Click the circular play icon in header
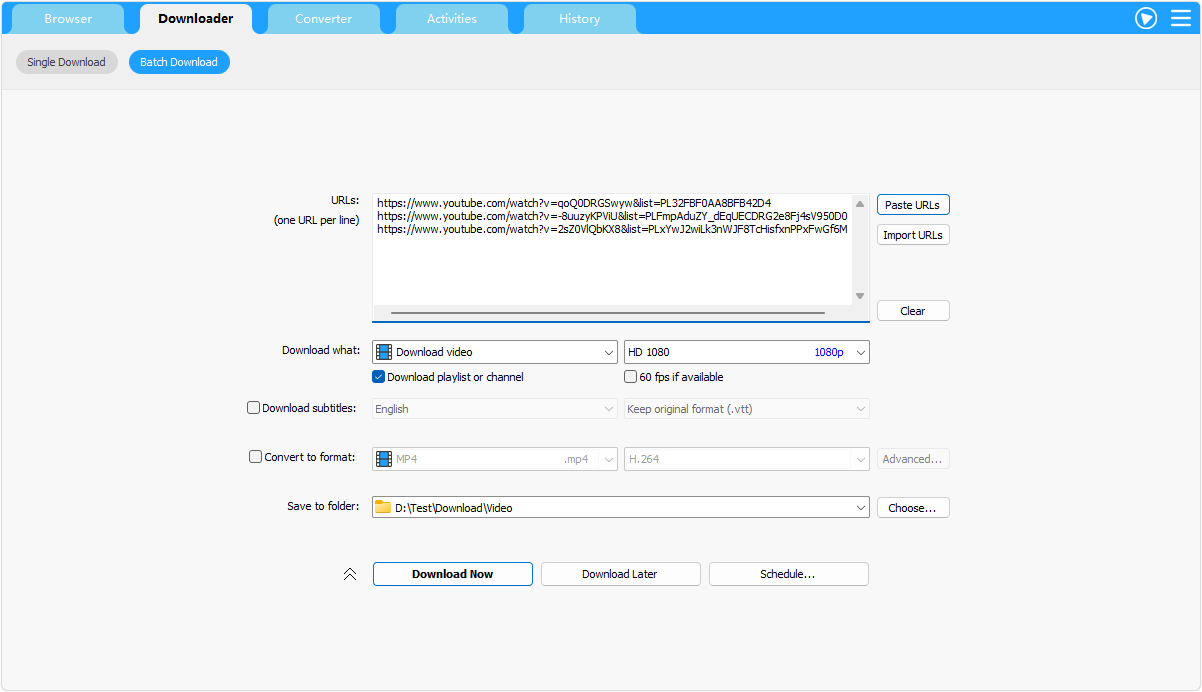 coord(1146,18)
